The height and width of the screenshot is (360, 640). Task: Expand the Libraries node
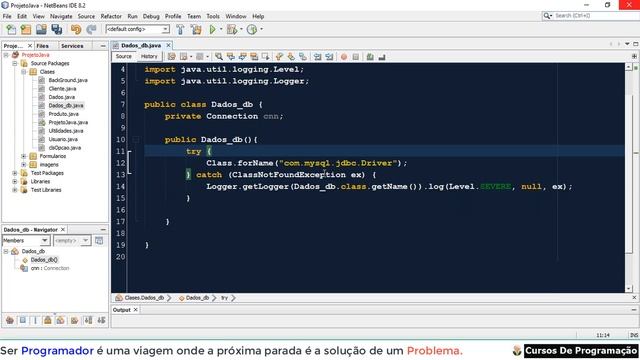tap(15, 182)
